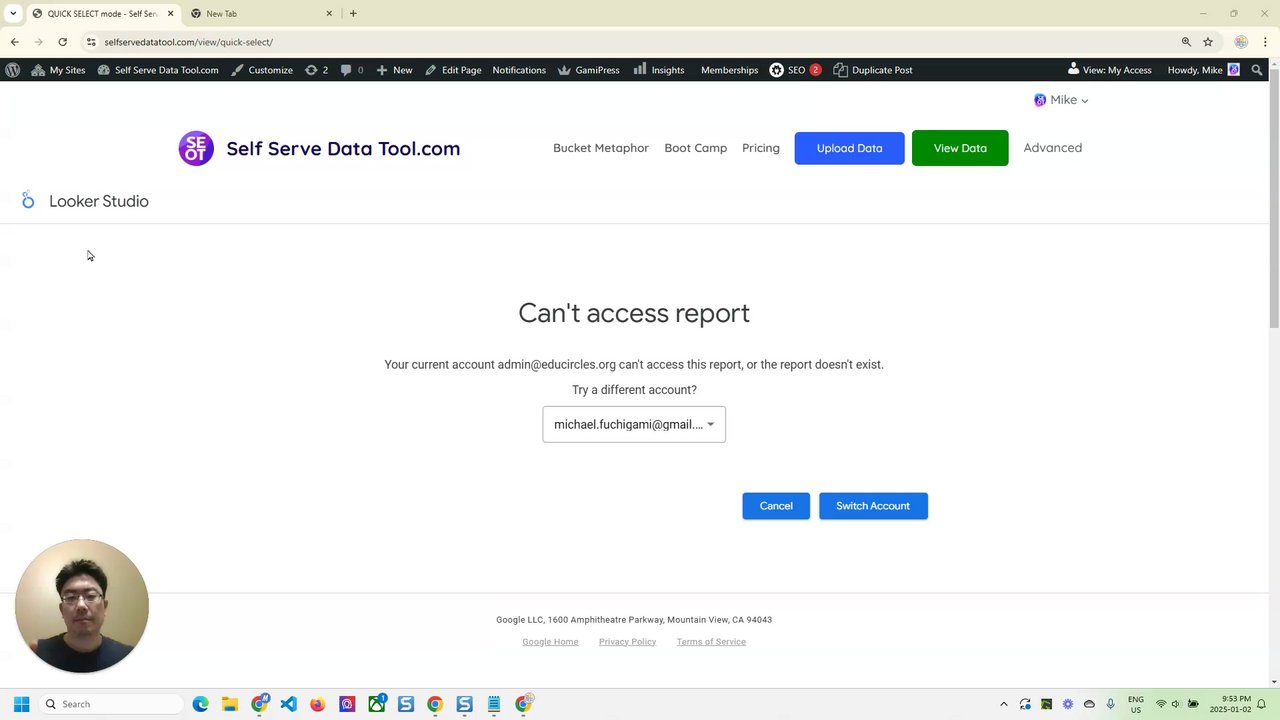The image size is (1280, 720).
Task: Click Edit Page in admin bar
Action: pos(453,70)
